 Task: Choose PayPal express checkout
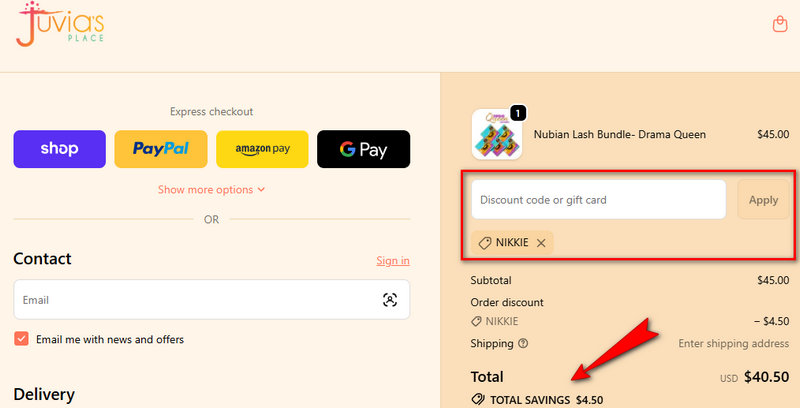pyautogui.click(x=160, y=149)
